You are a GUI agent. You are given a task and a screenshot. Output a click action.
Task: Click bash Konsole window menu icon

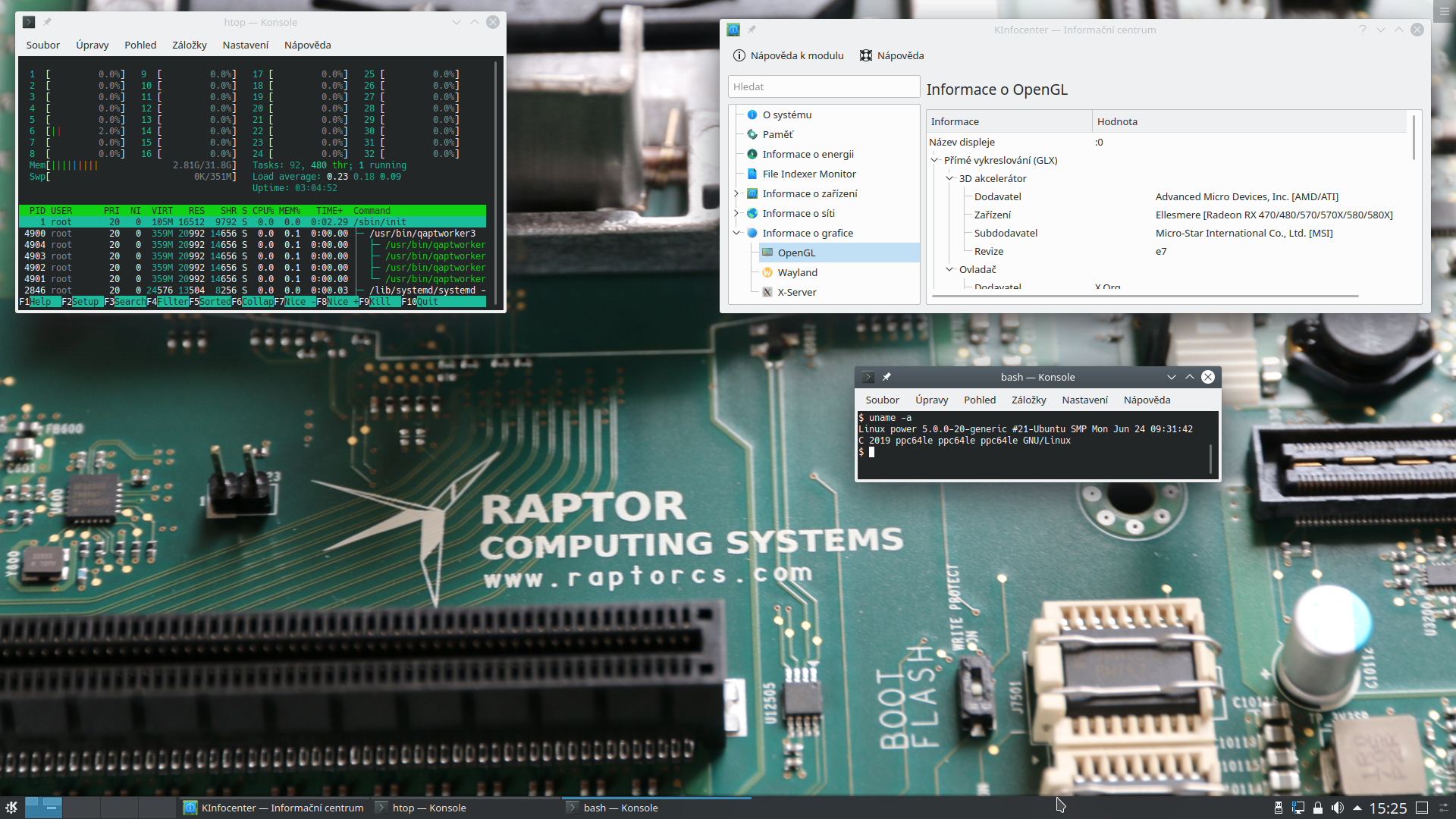coord(868,377)
